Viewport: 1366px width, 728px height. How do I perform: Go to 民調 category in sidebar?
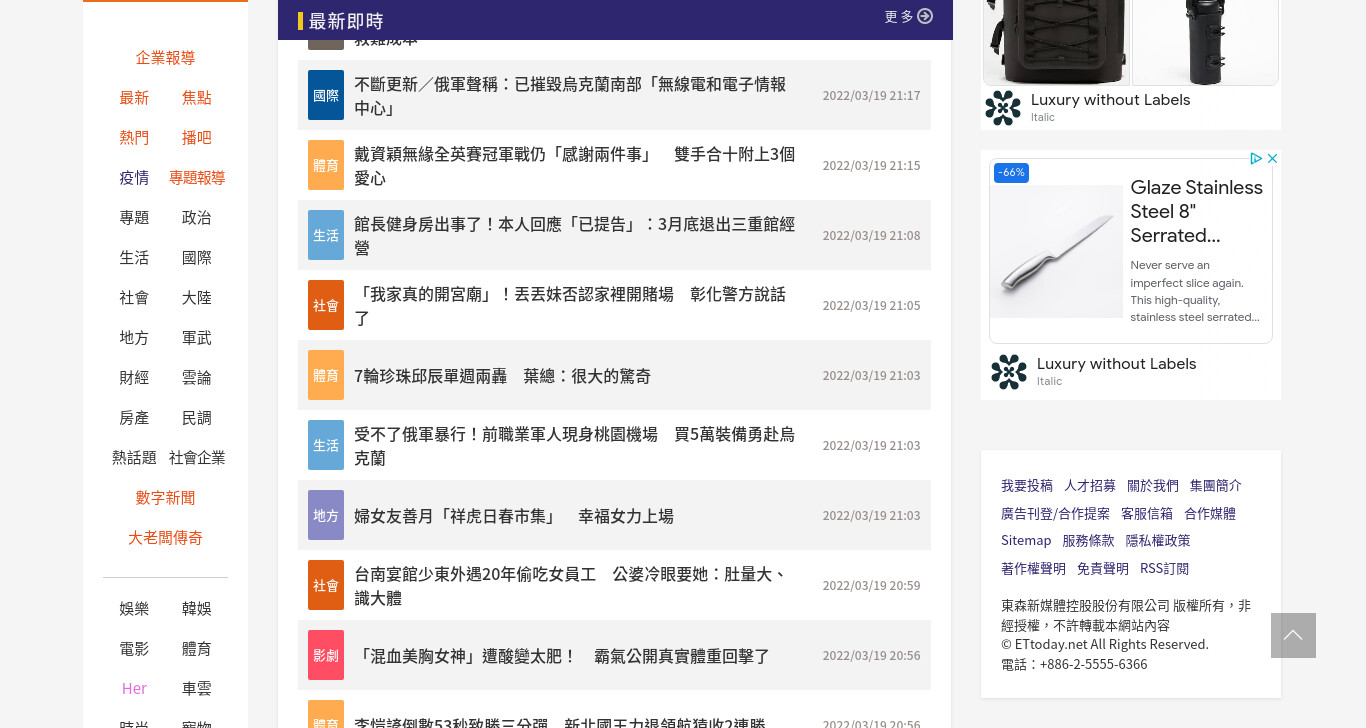tap(197, 418)
